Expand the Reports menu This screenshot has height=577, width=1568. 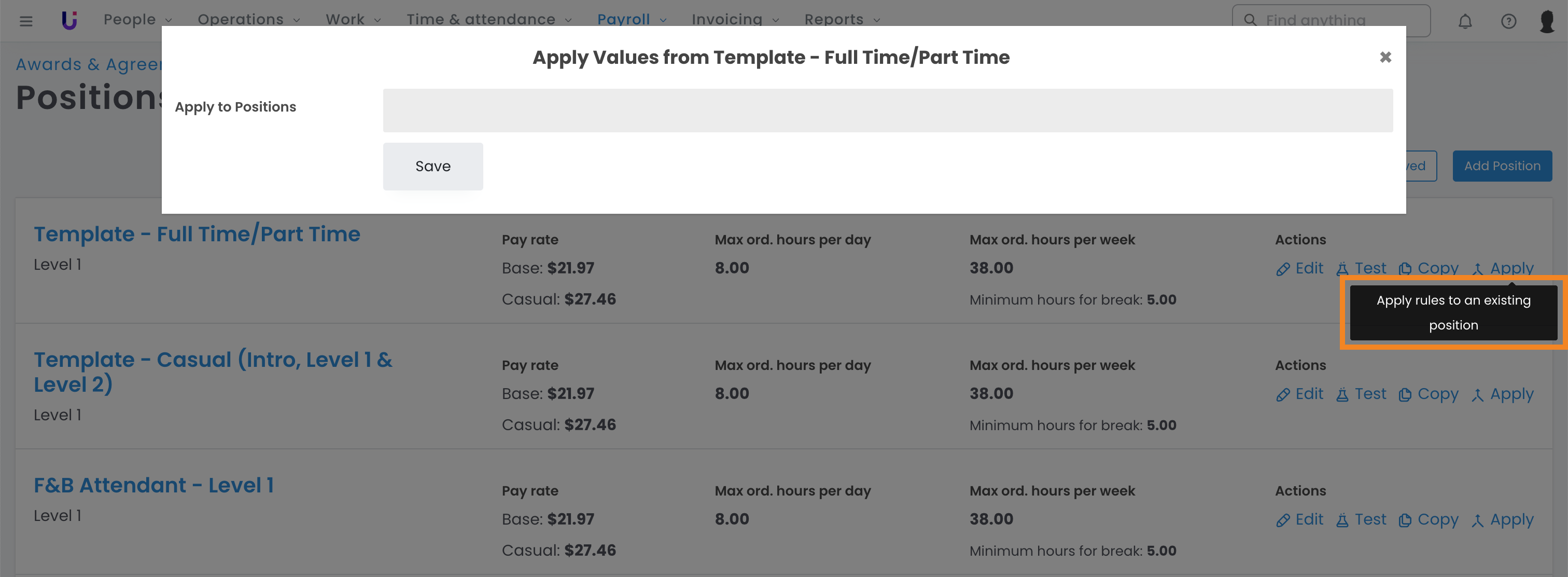pos(842,20)
